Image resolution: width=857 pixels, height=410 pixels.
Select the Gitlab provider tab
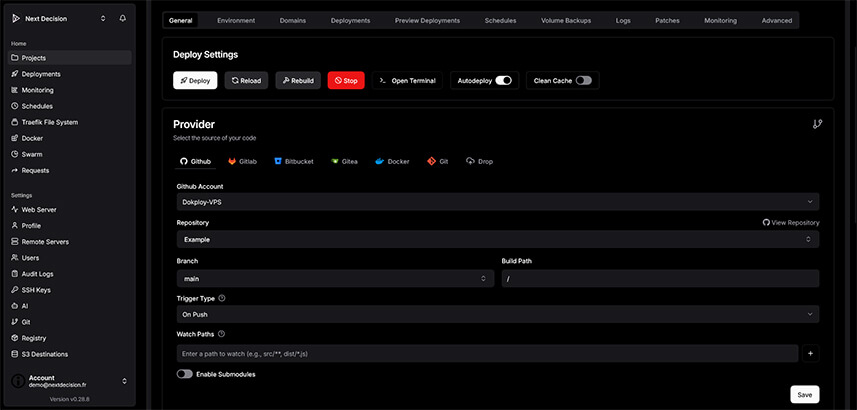pos(243,161)
